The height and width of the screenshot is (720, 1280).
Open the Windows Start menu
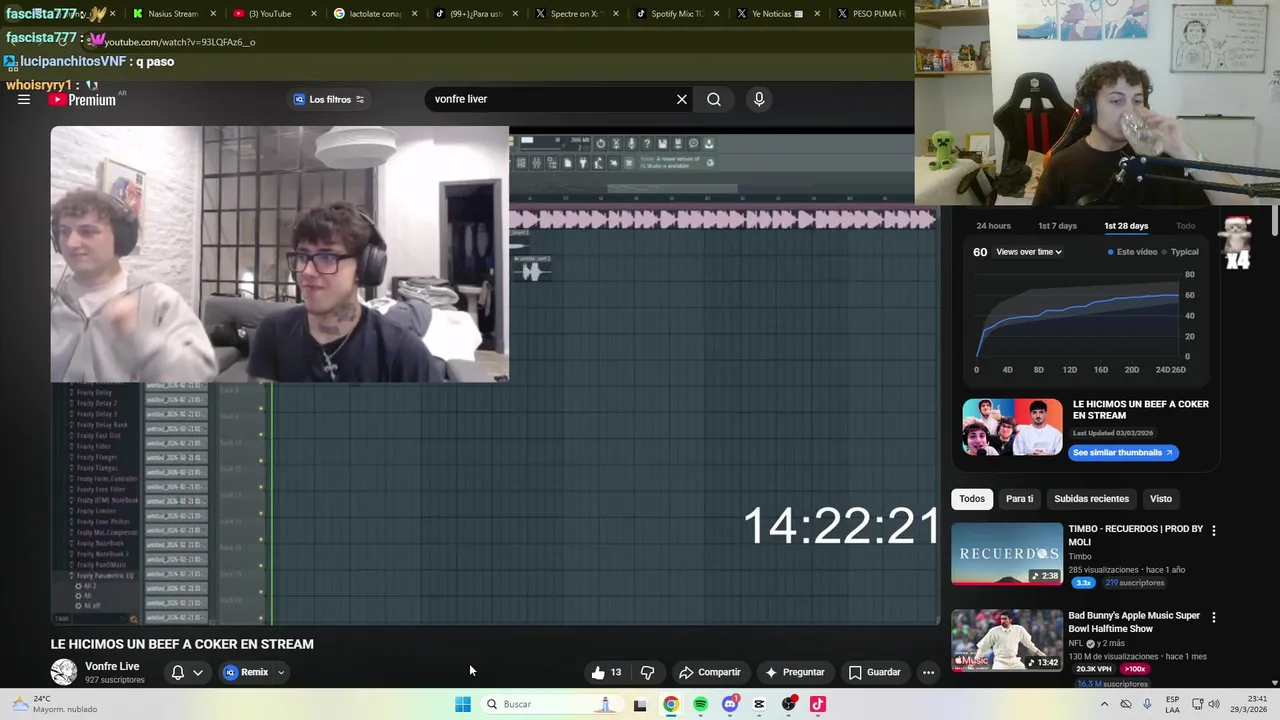click(463, 704)
